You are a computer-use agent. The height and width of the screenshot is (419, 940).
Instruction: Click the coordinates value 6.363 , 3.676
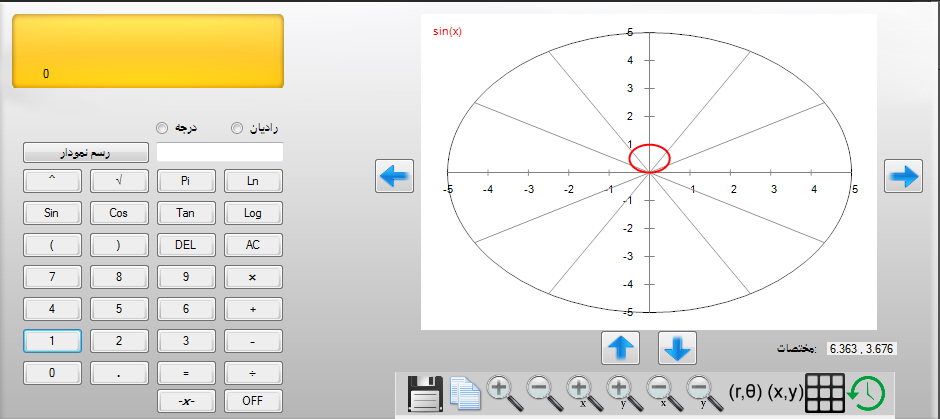pos(861,348)
